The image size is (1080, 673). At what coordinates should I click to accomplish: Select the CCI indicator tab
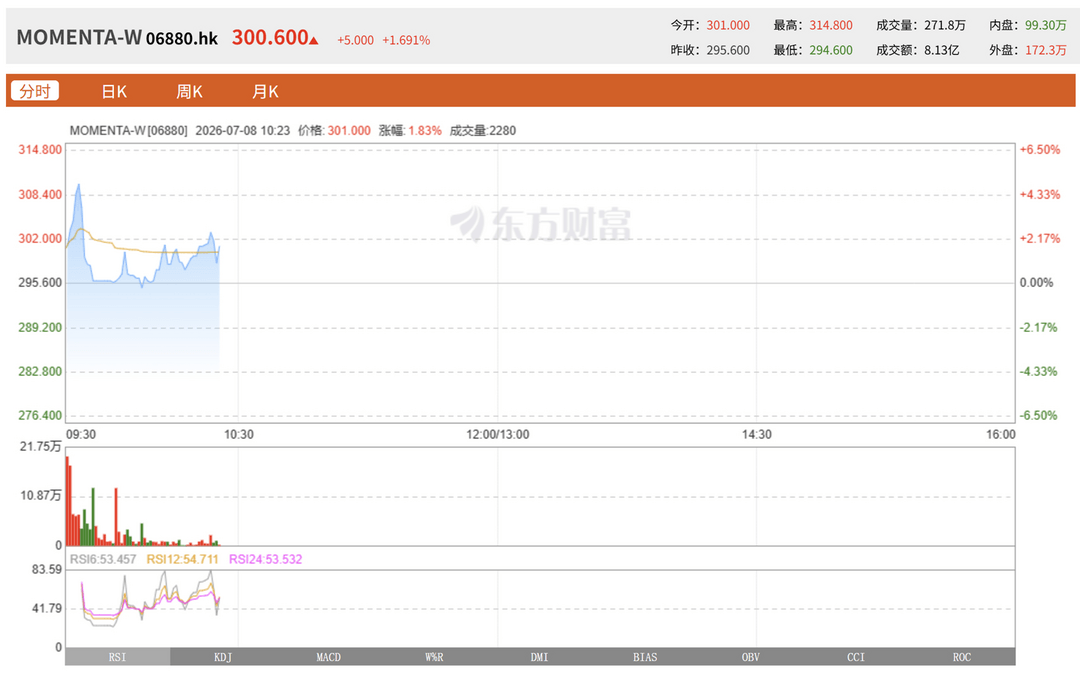point(855,657)
